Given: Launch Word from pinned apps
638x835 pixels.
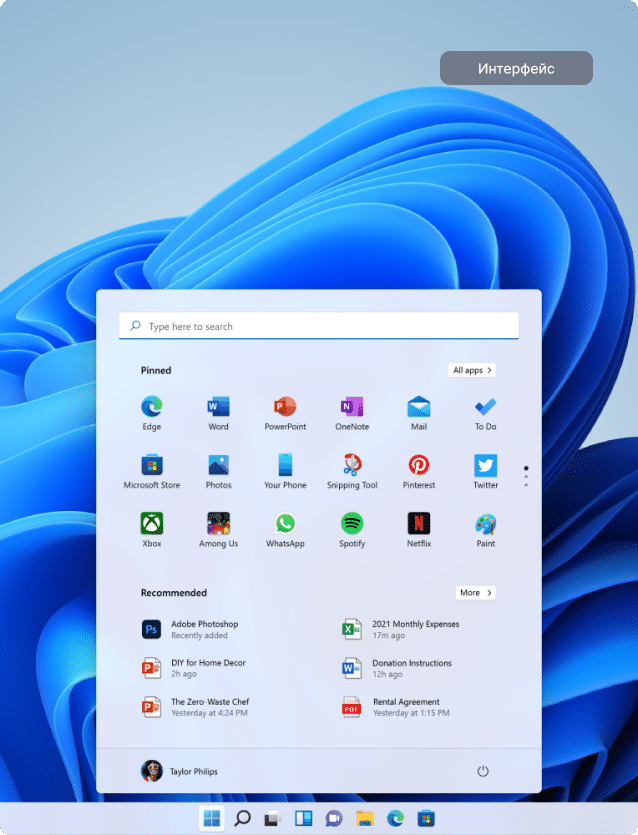Looking at the screenshot, I should pos(218,413).
